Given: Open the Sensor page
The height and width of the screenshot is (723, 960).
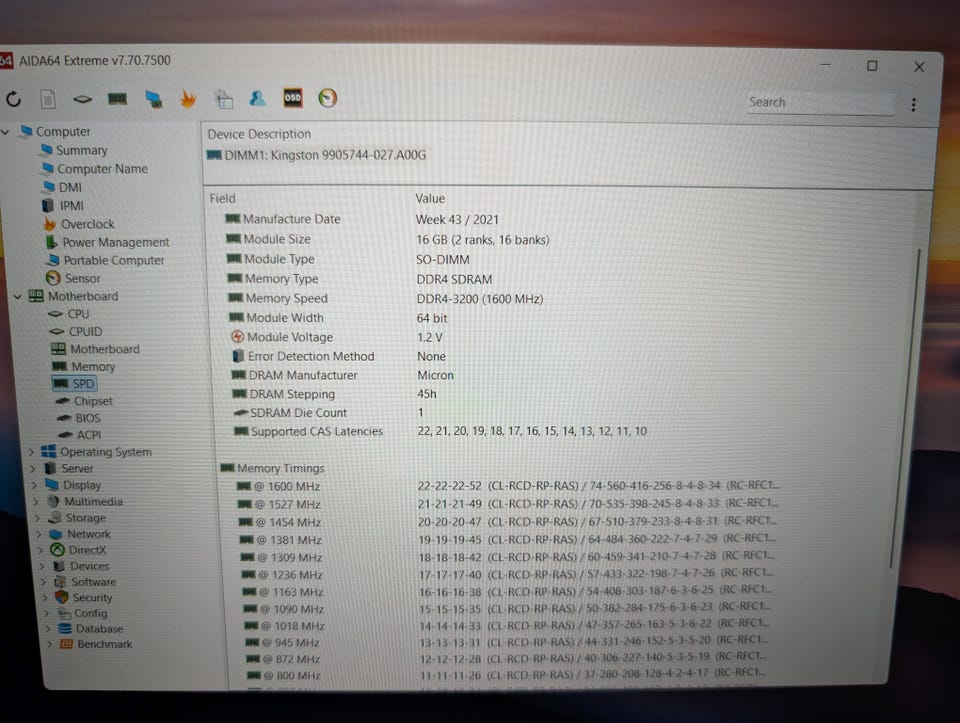Looking at the screenshot, I should pos(73,278).
